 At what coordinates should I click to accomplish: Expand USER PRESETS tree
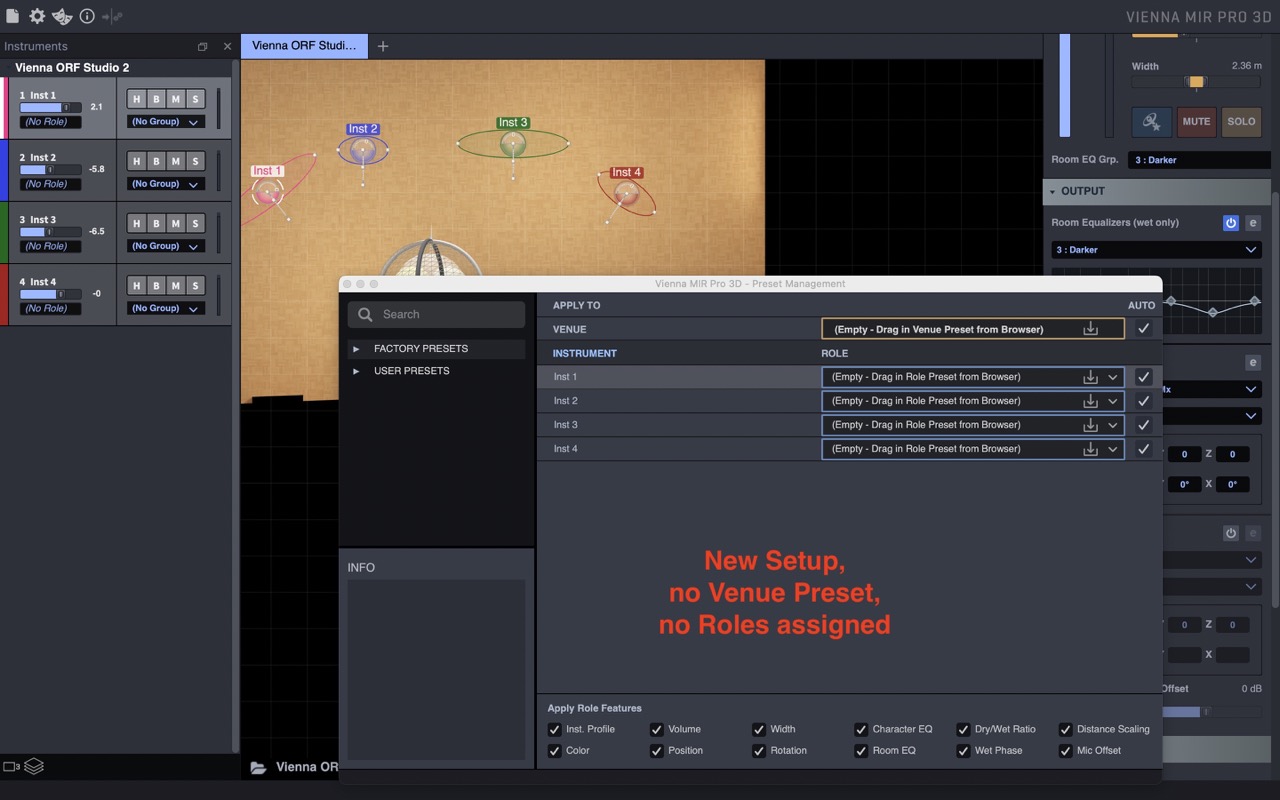(356, 371)
